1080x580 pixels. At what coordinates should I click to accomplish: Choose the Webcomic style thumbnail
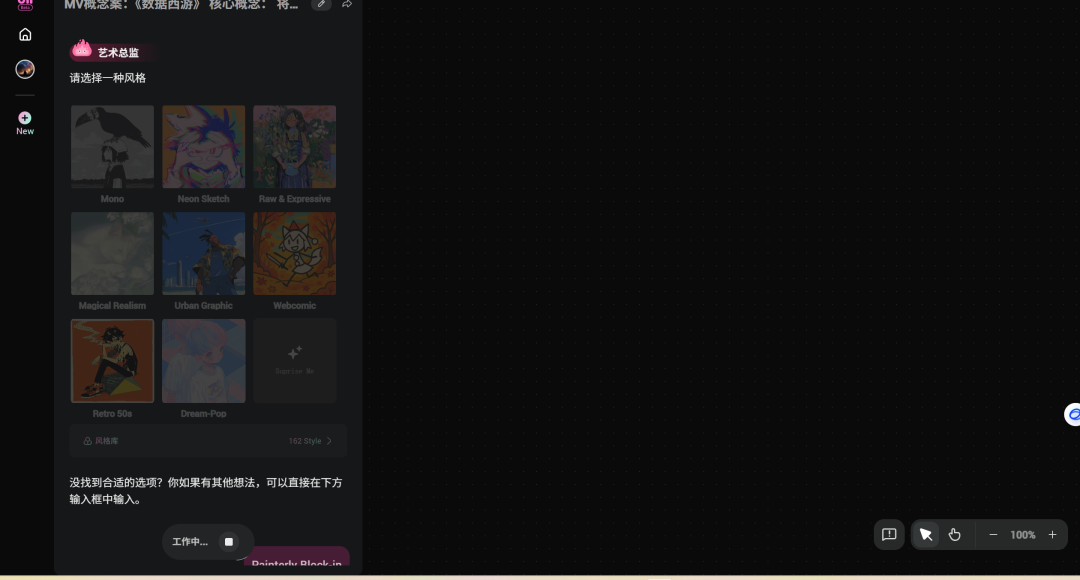(295, 253)
